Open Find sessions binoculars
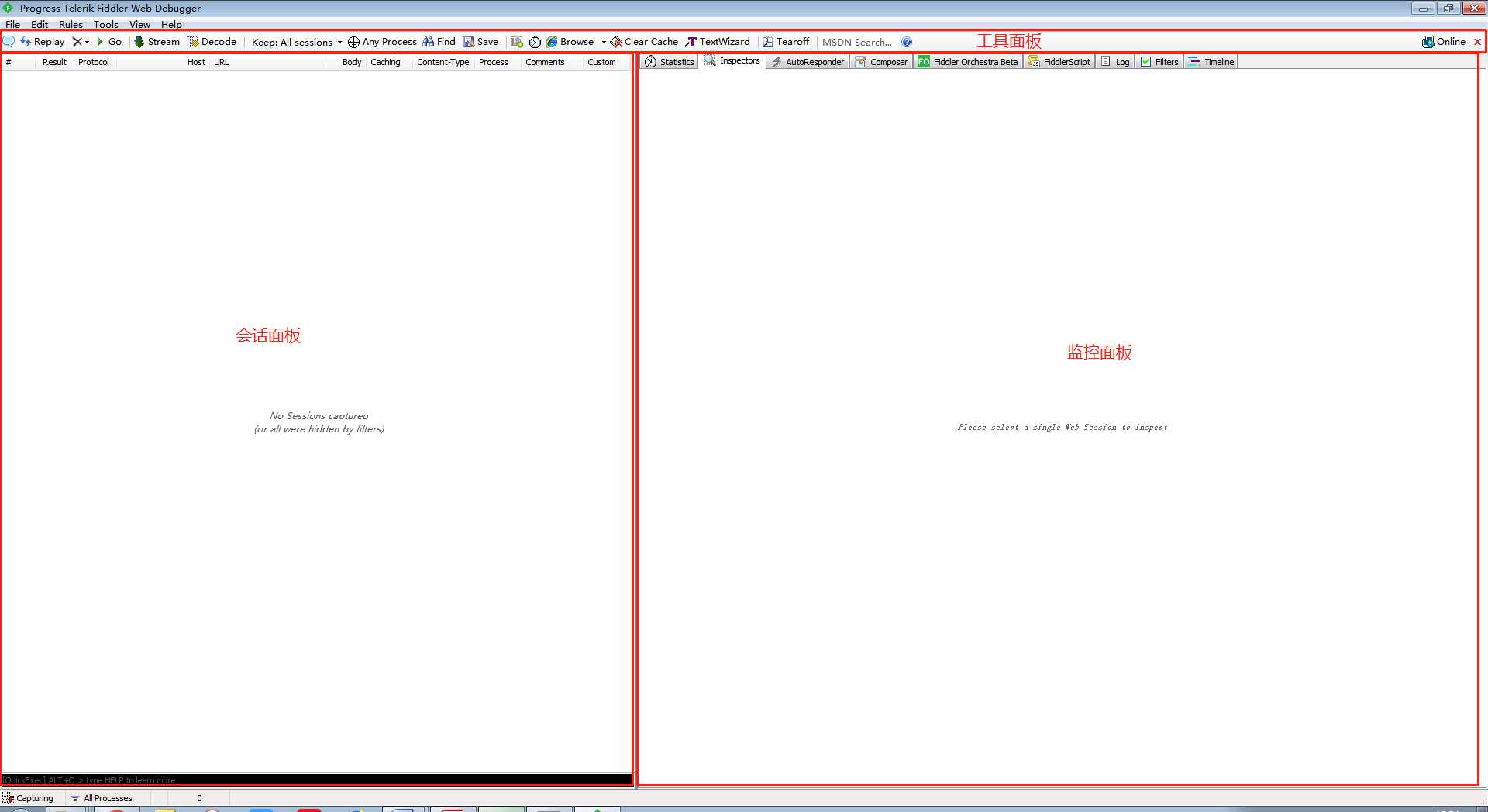This screenshot has width=1488, height=812. click(439, 42)
